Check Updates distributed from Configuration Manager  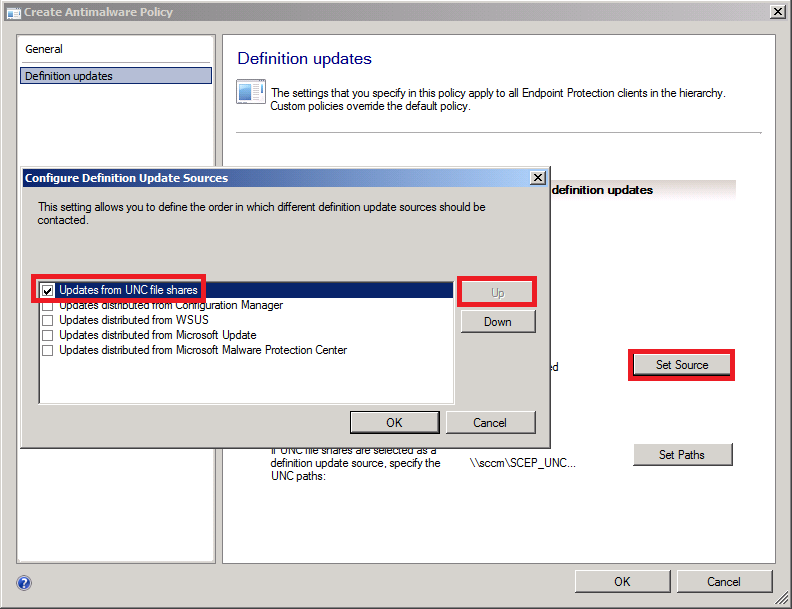click(x=47, y=306)
